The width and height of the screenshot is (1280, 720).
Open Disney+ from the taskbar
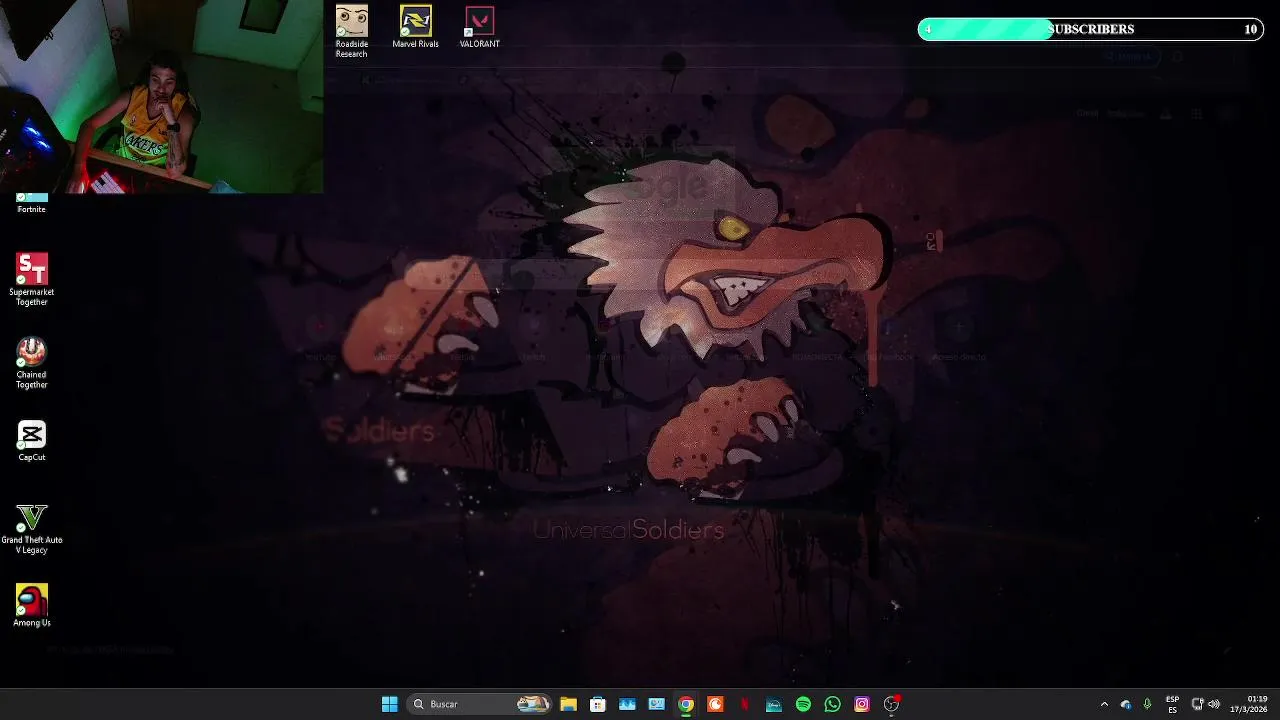click(x=774, y=704)
